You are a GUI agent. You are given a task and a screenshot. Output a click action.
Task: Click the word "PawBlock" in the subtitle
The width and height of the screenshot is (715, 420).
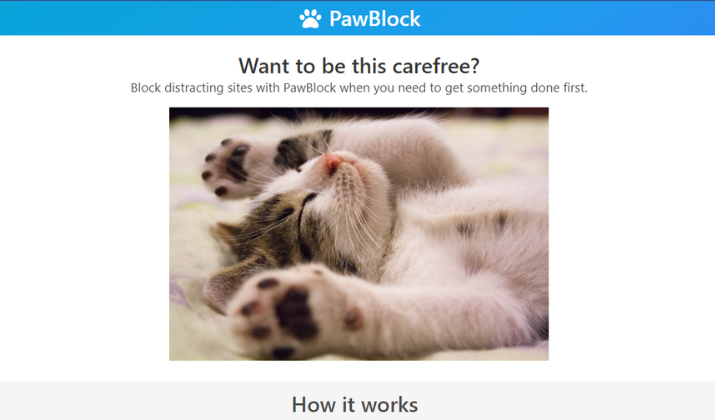pyautogui.click(x=310, y=88)
